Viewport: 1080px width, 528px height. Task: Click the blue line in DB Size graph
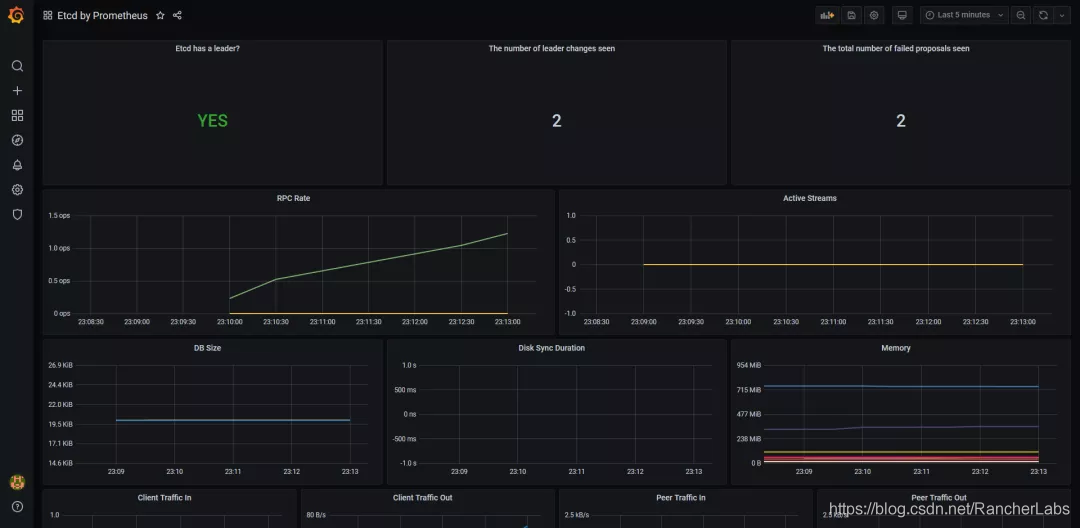tap(233, 420)
